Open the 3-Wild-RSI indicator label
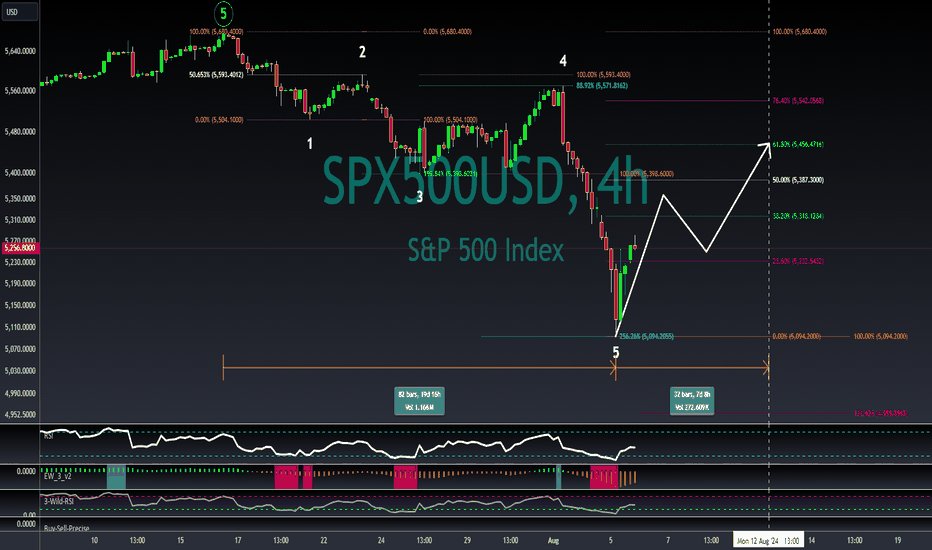This screenshot has height=550, width=932. [59, 501]
